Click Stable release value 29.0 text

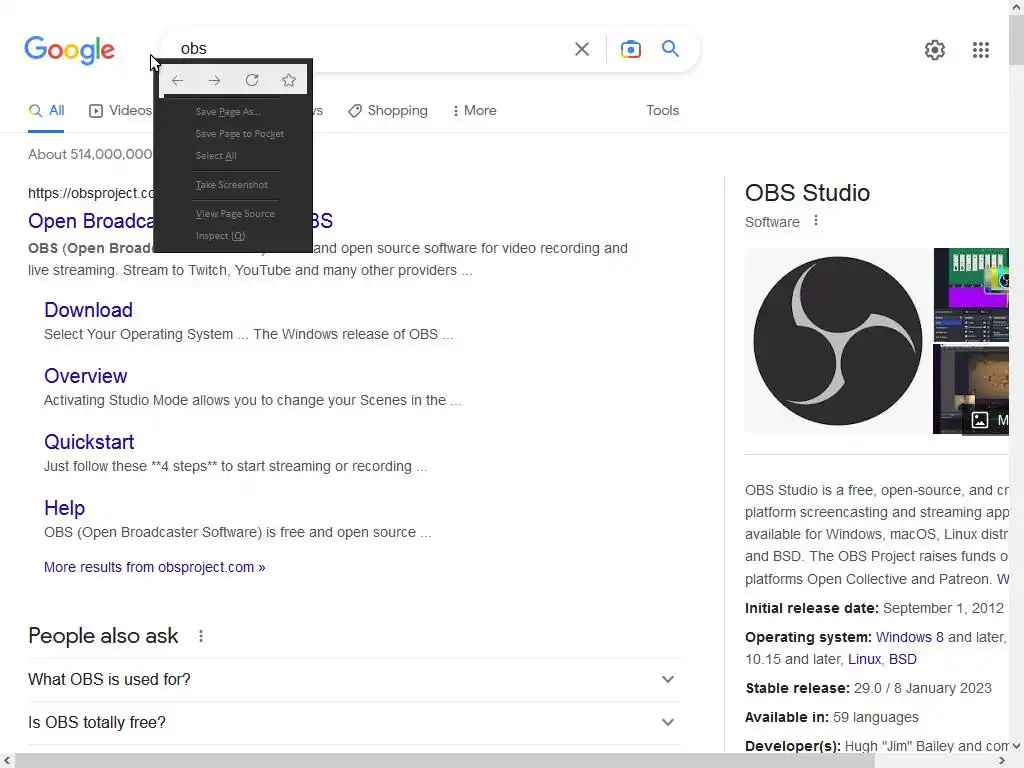[x=923, y=688]
